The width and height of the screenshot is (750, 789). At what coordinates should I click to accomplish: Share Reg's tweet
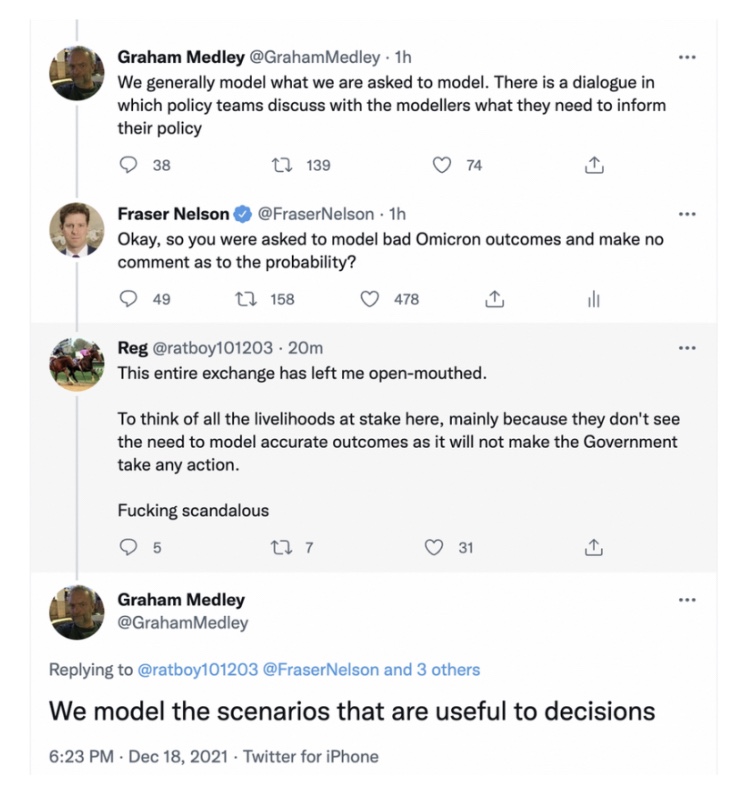[594, 547]
